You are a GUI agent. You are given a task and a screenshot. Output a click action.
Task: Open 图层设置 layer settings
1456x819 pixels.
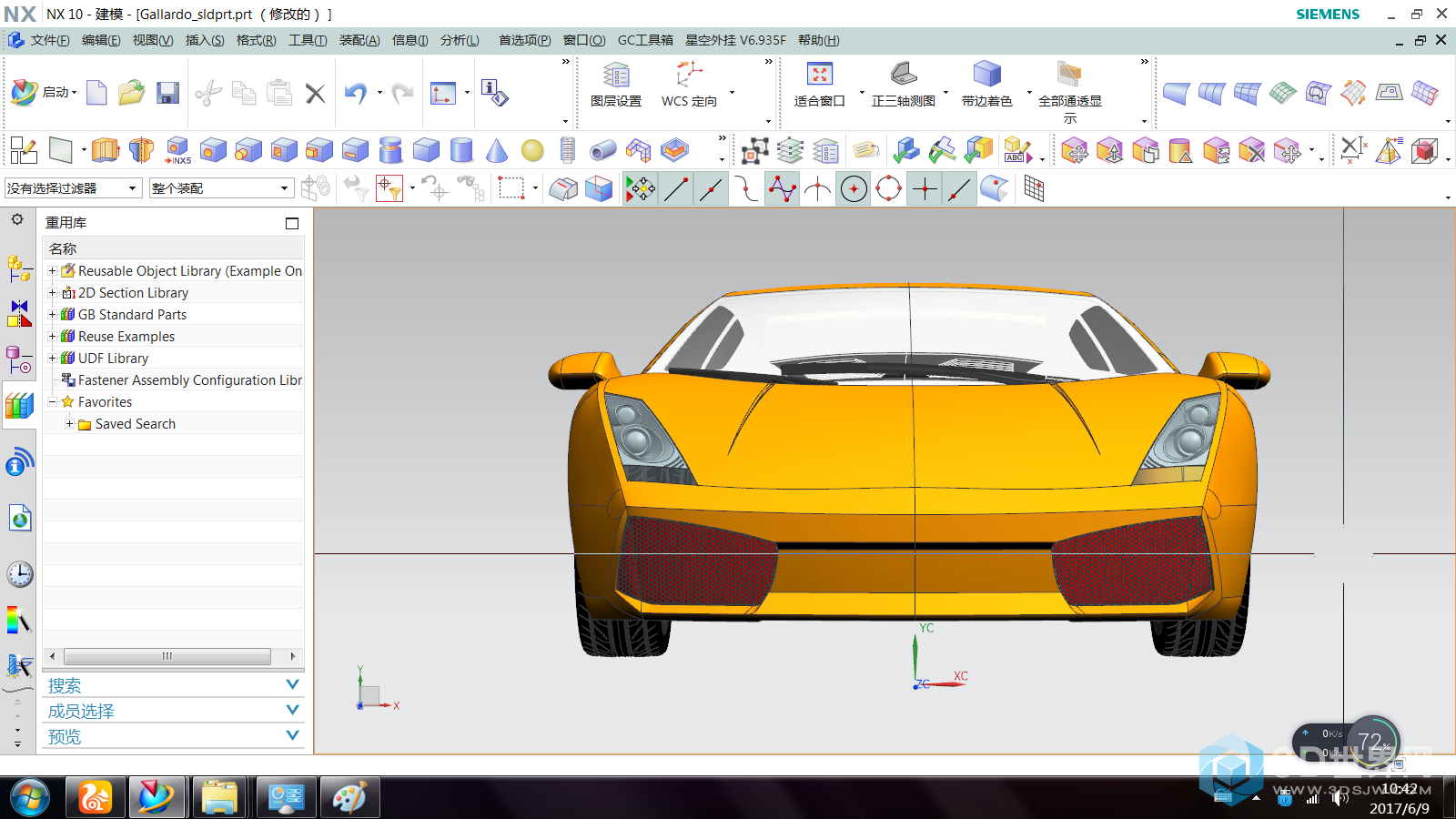pyautogui.click(x=616, y=86)
